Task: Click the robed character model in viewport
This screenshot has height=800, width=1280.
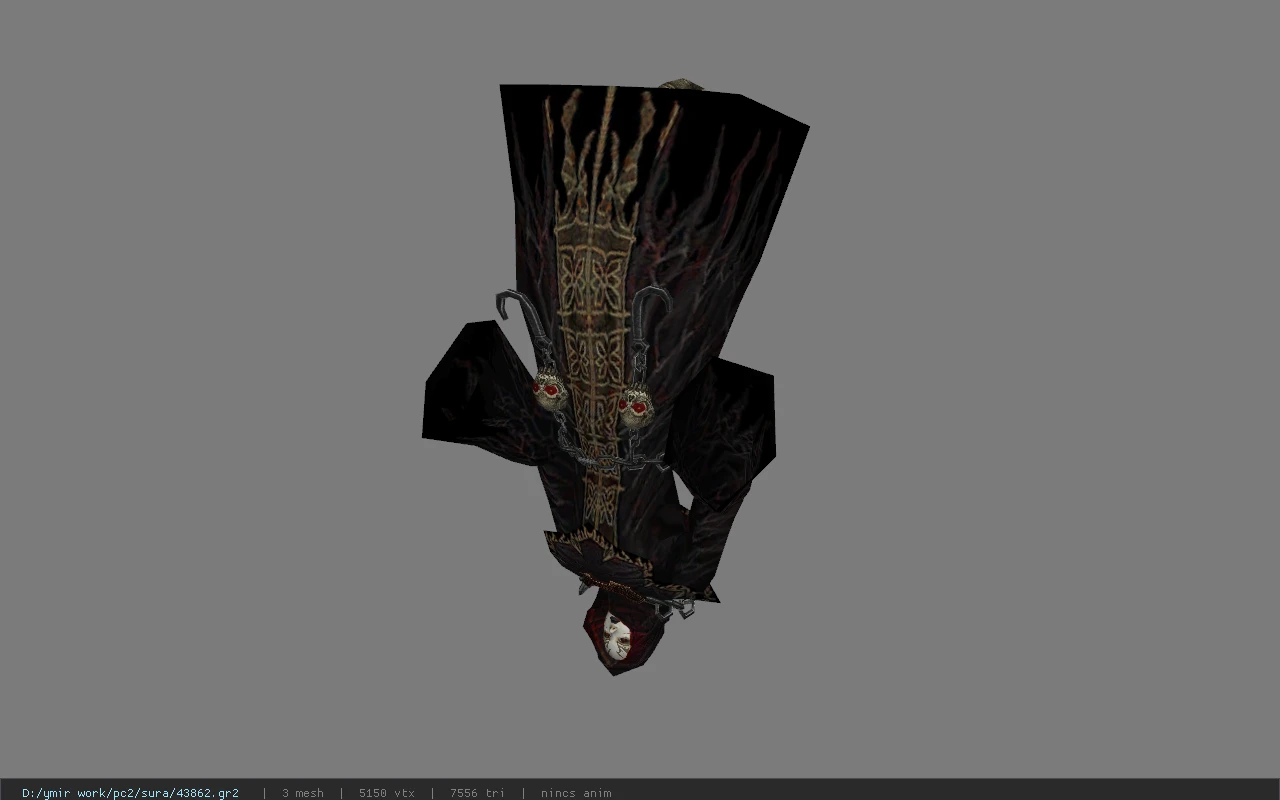Action: (614, 377)
